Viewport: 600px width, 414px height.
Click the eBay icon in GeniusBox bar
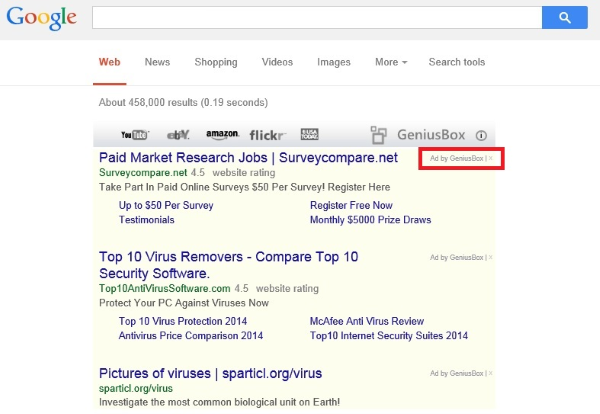[178, 135]
